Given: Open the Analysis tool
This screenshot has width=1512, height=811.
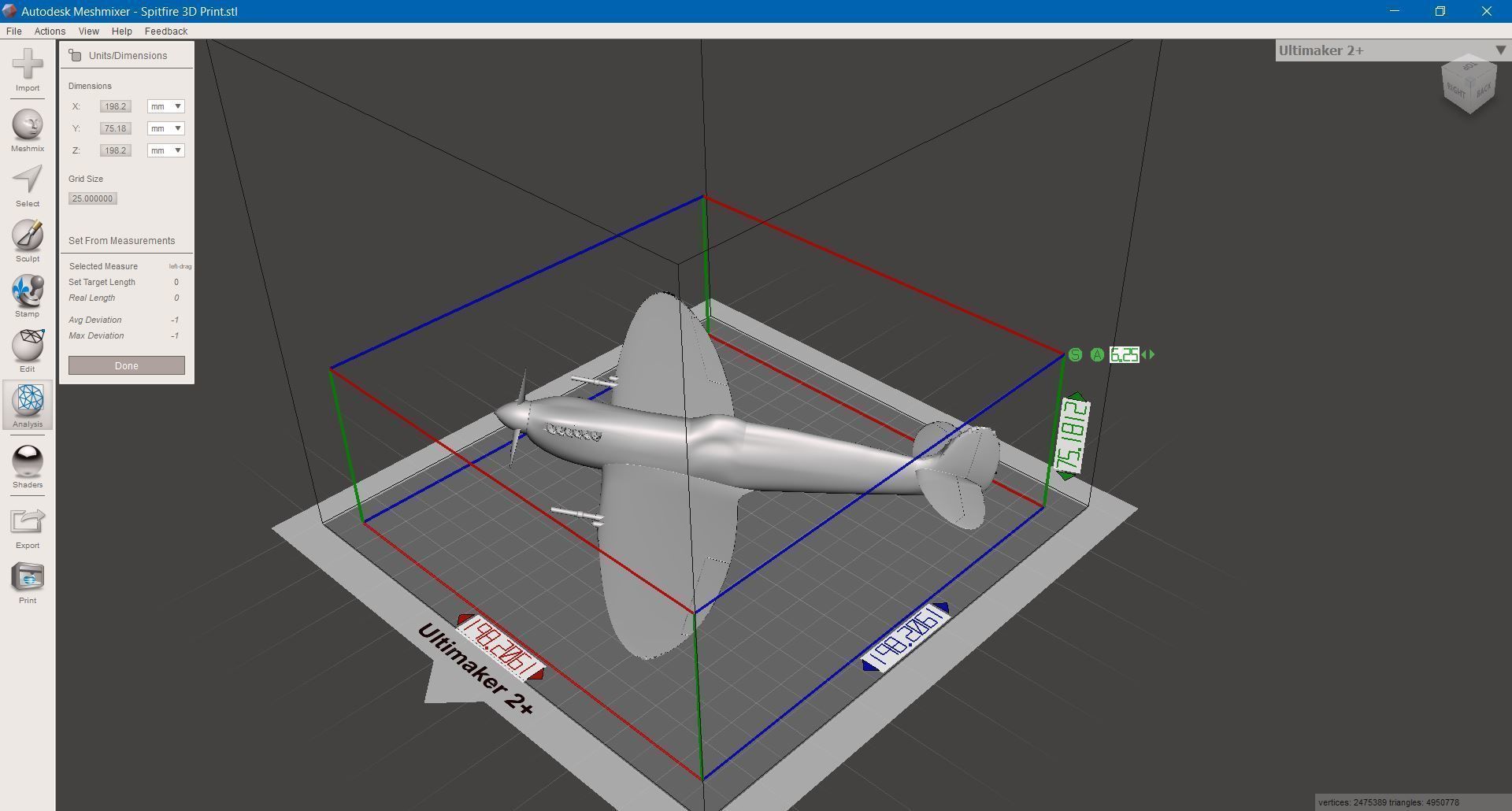Looking at the screenshot, I should [x=28, y=405].
